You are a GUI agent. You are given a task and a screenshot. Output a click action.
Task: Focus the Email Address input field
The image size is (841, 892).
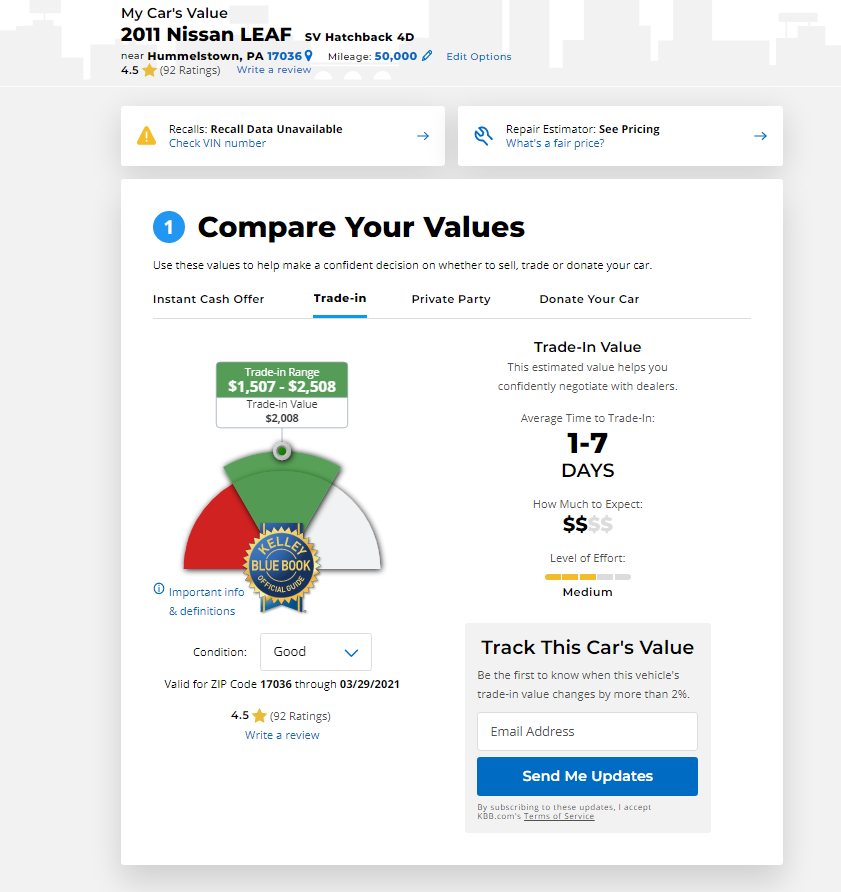pyautogui.click(x=587, y=731)
